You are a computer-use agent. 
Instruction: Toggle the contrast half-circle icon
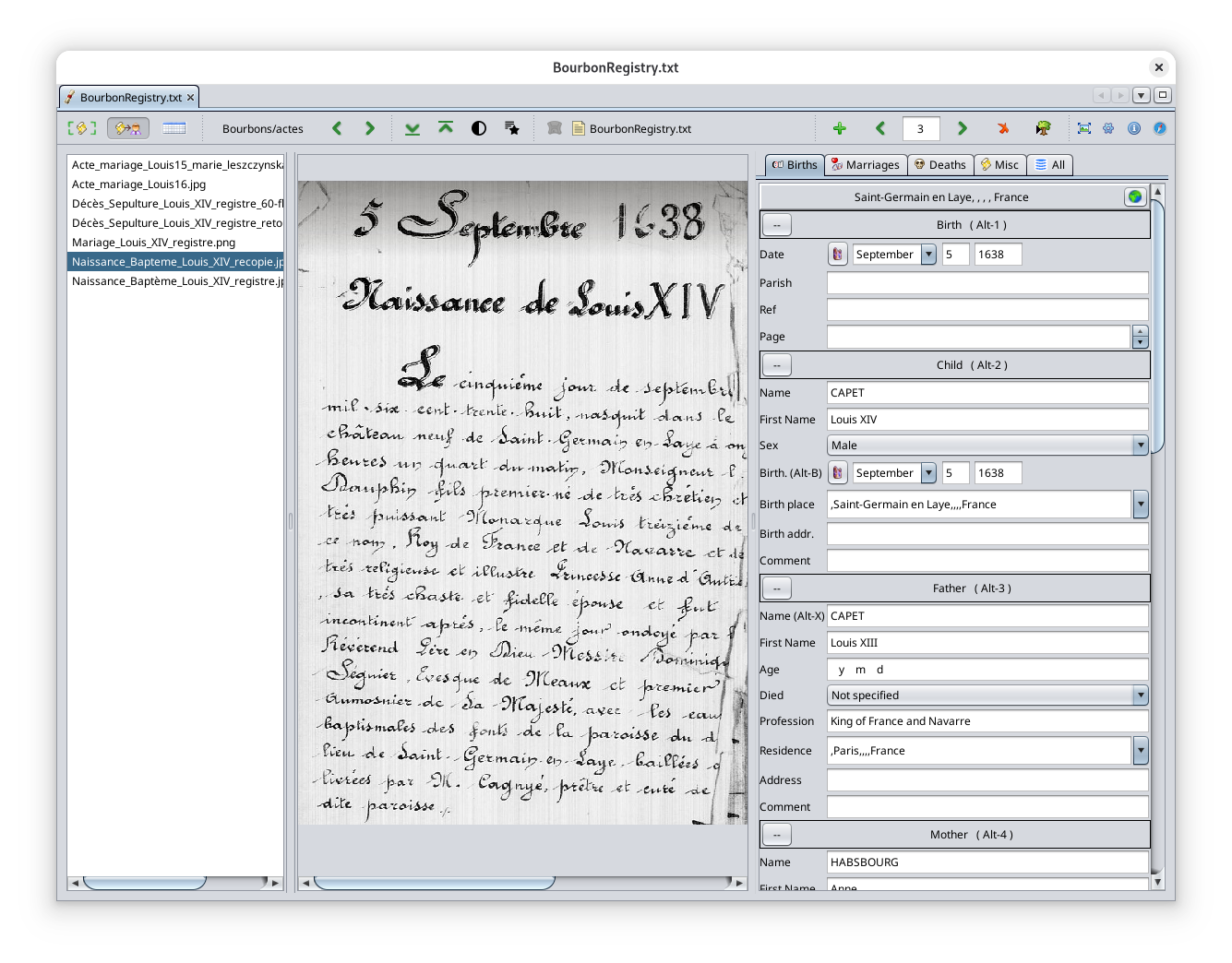point(479,128)
